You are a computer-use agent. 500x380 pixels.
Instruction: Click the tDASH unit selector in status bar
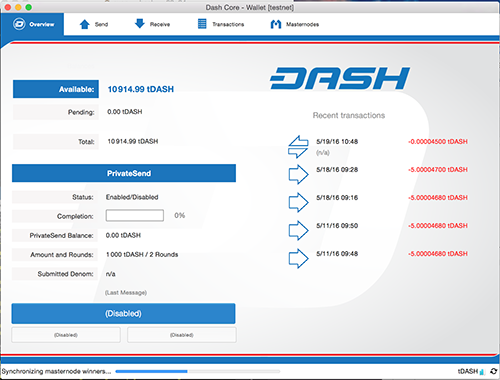point(468,371)
